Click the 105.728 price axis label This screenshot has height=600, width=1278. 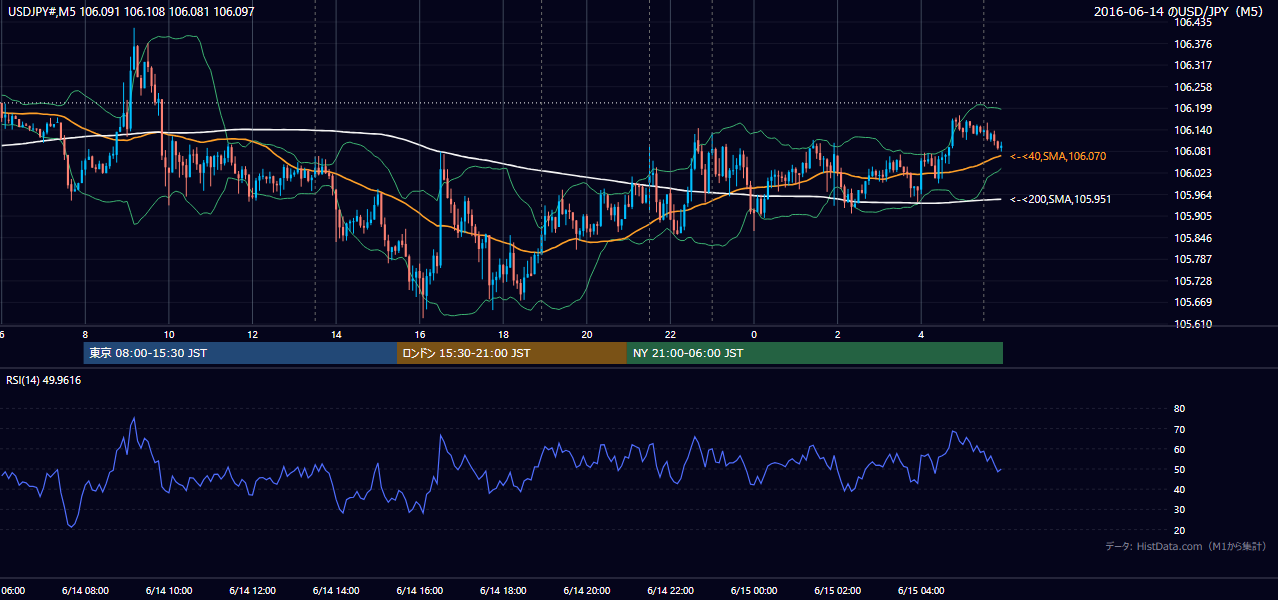point(1194,281)
